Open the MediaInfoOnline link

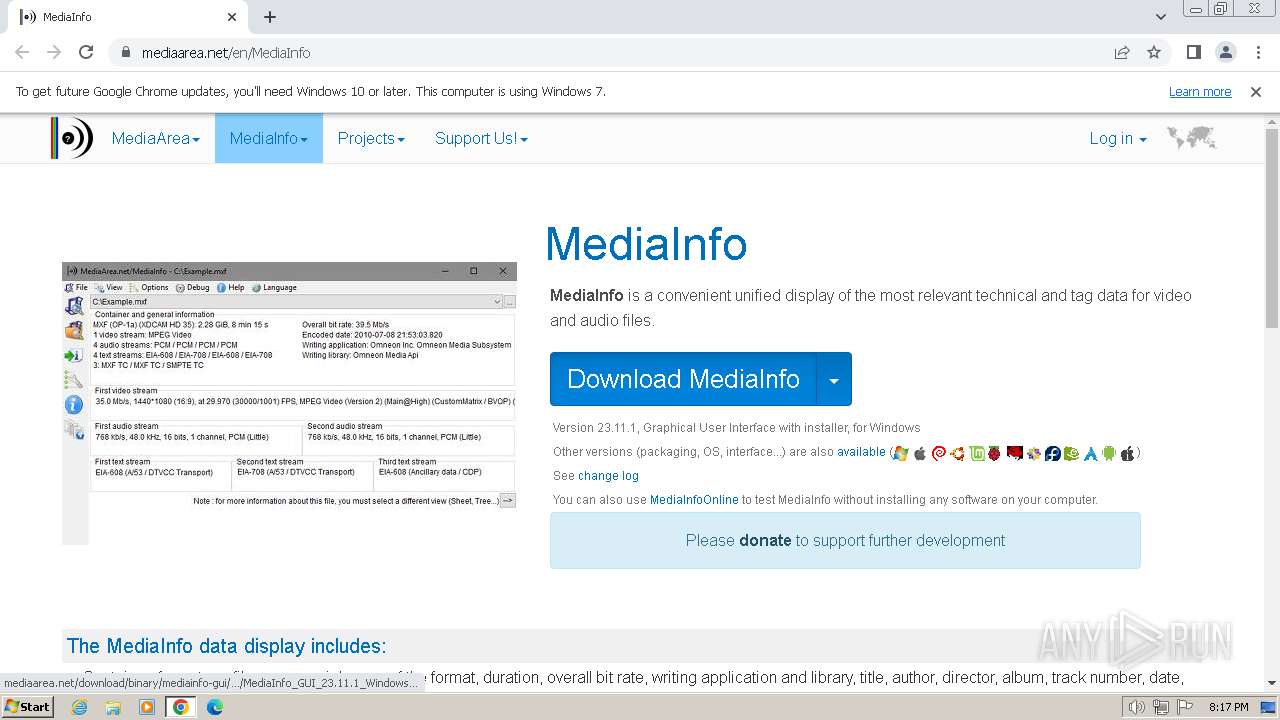click(694, 500)
